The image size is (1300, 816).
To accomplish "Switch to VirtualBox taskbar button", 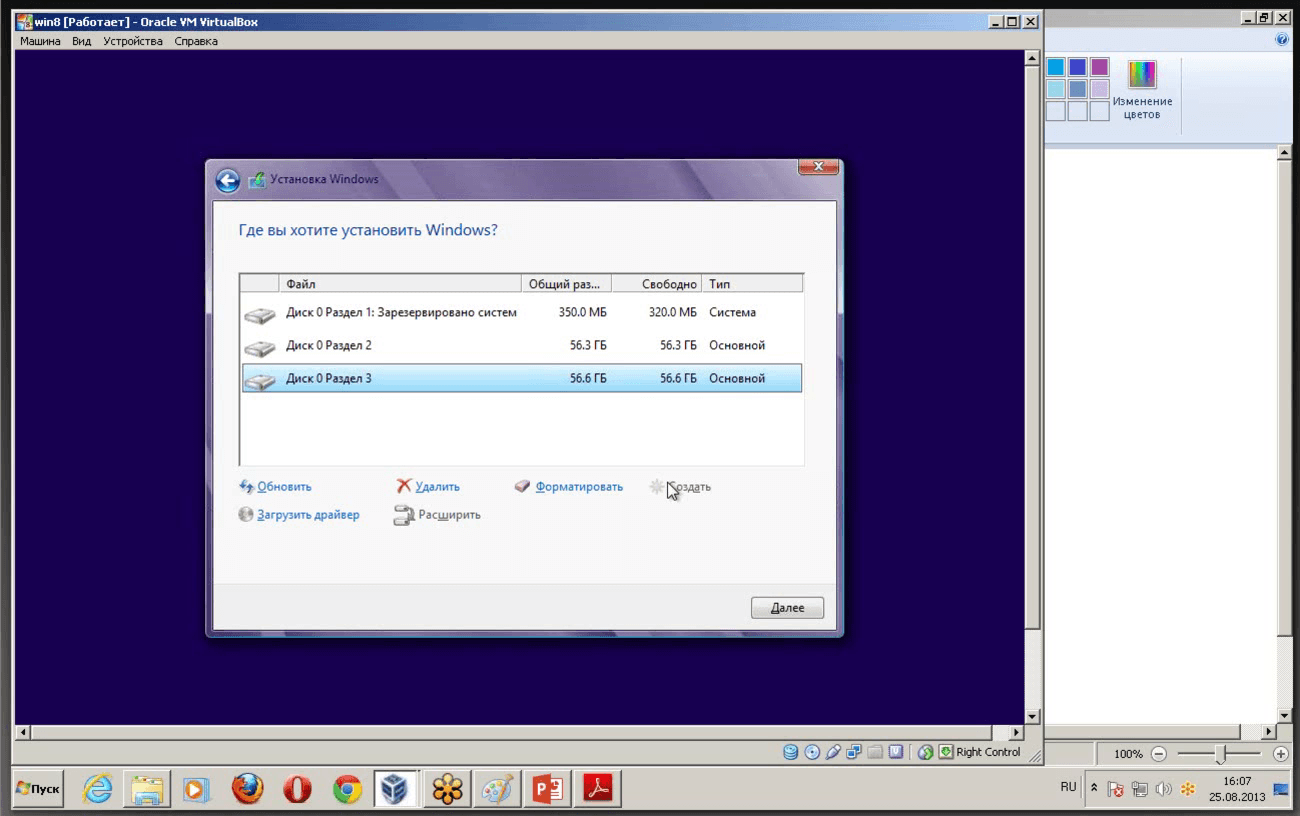I will (397, 789).
